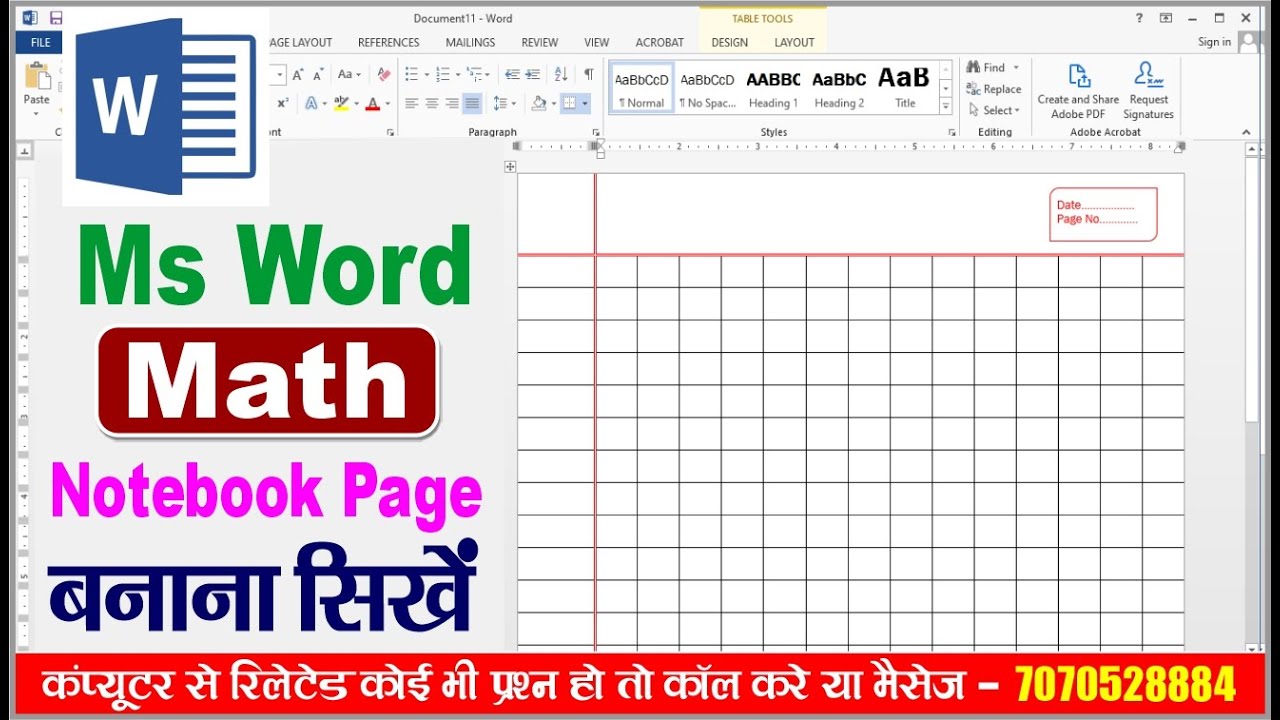Image resolution: width=1280 pixels, height=720 pixels.
Task: Open the FILE tab
Action: coord(41,42)
